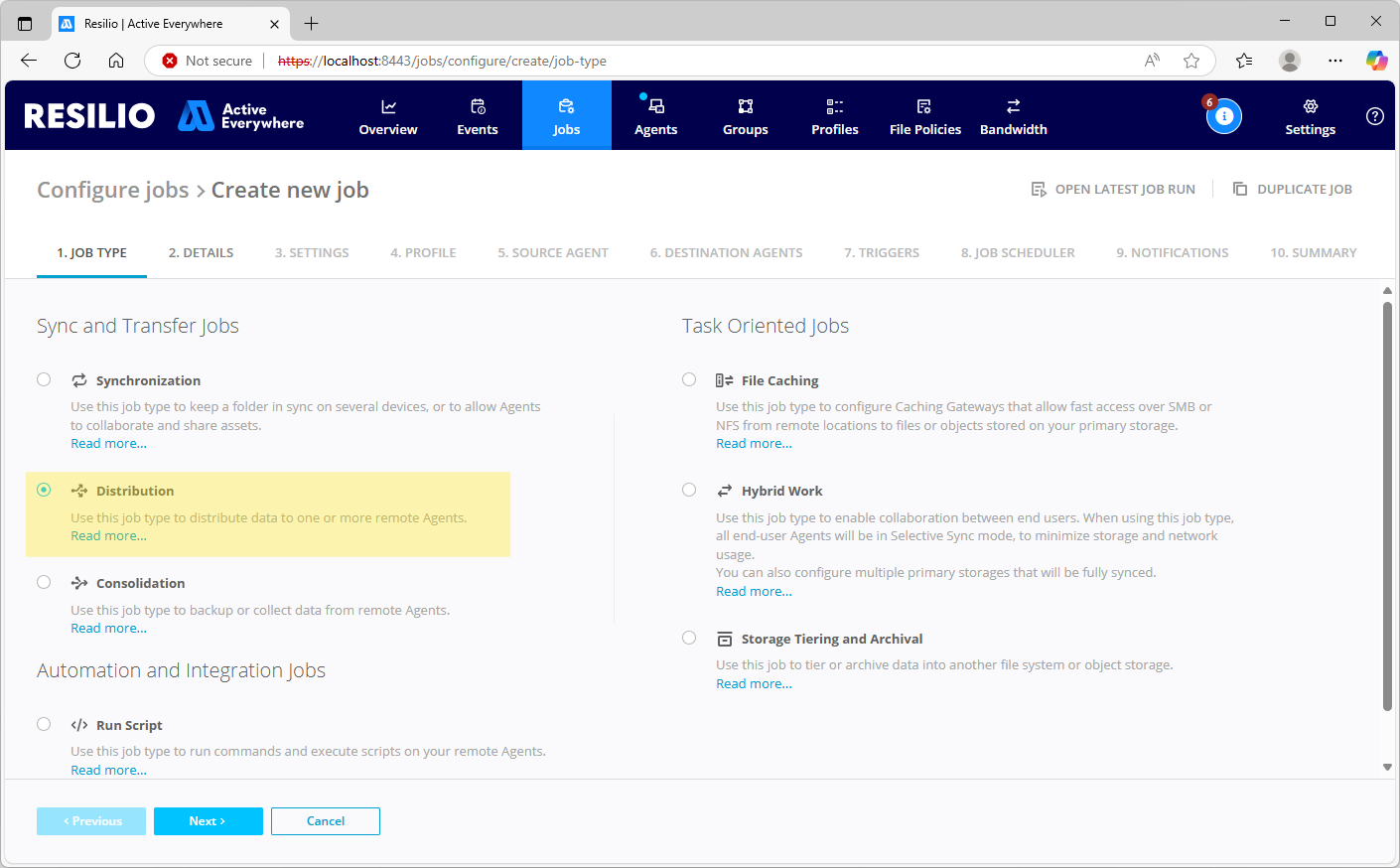The width and height of the screenshot is (1400, 868).
Task: Click the page's vertical scrollbar down arrow
Action: click(x=1387, y=767)
